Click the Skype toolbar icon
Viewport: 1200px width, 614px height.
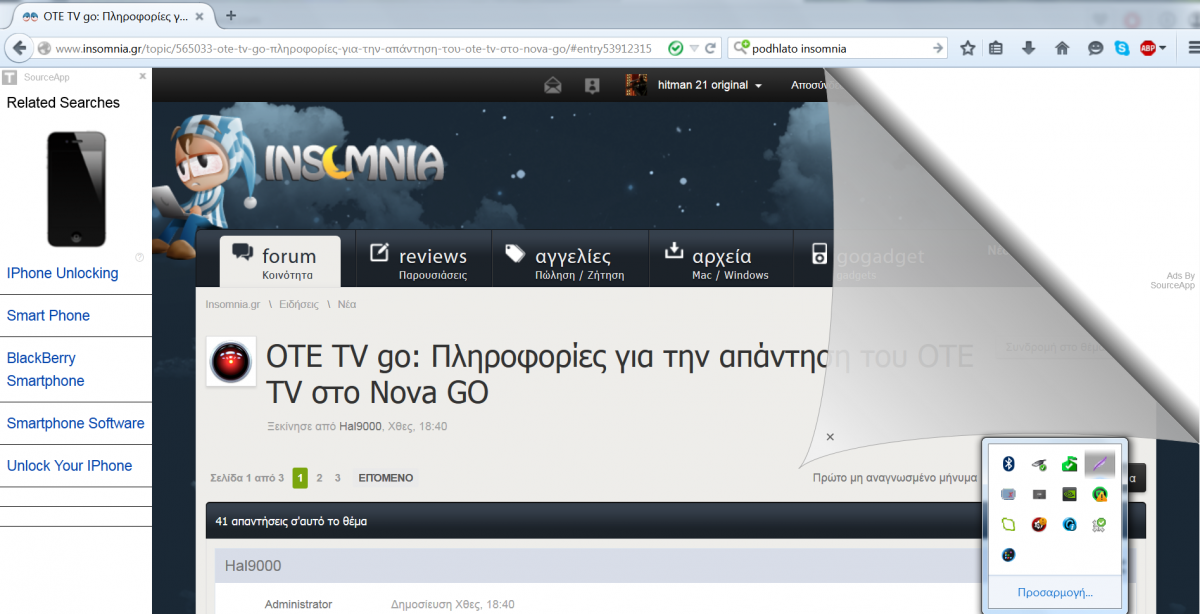coord(1122,48)
